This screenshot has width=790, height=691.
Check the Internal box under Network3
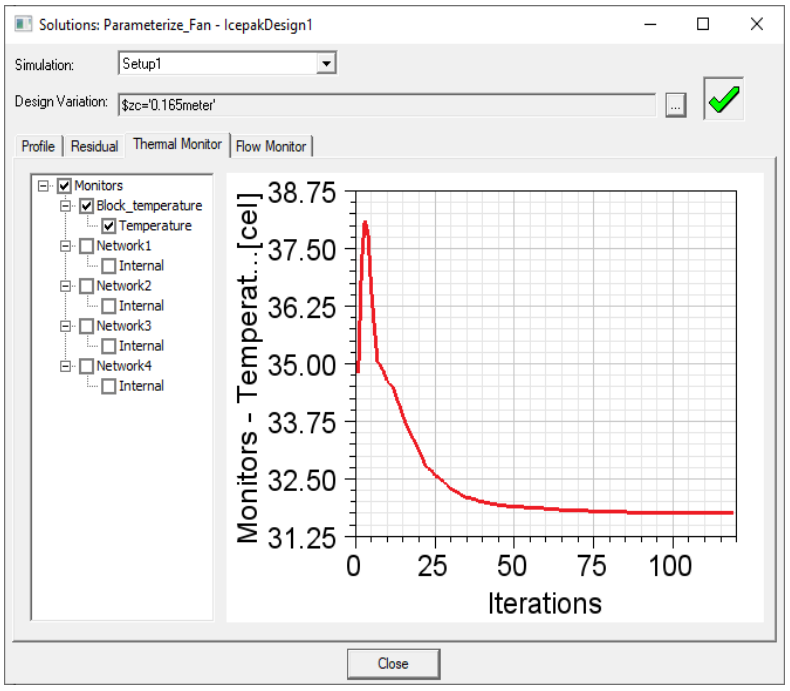pyautogui.click(x=109, y=346)
